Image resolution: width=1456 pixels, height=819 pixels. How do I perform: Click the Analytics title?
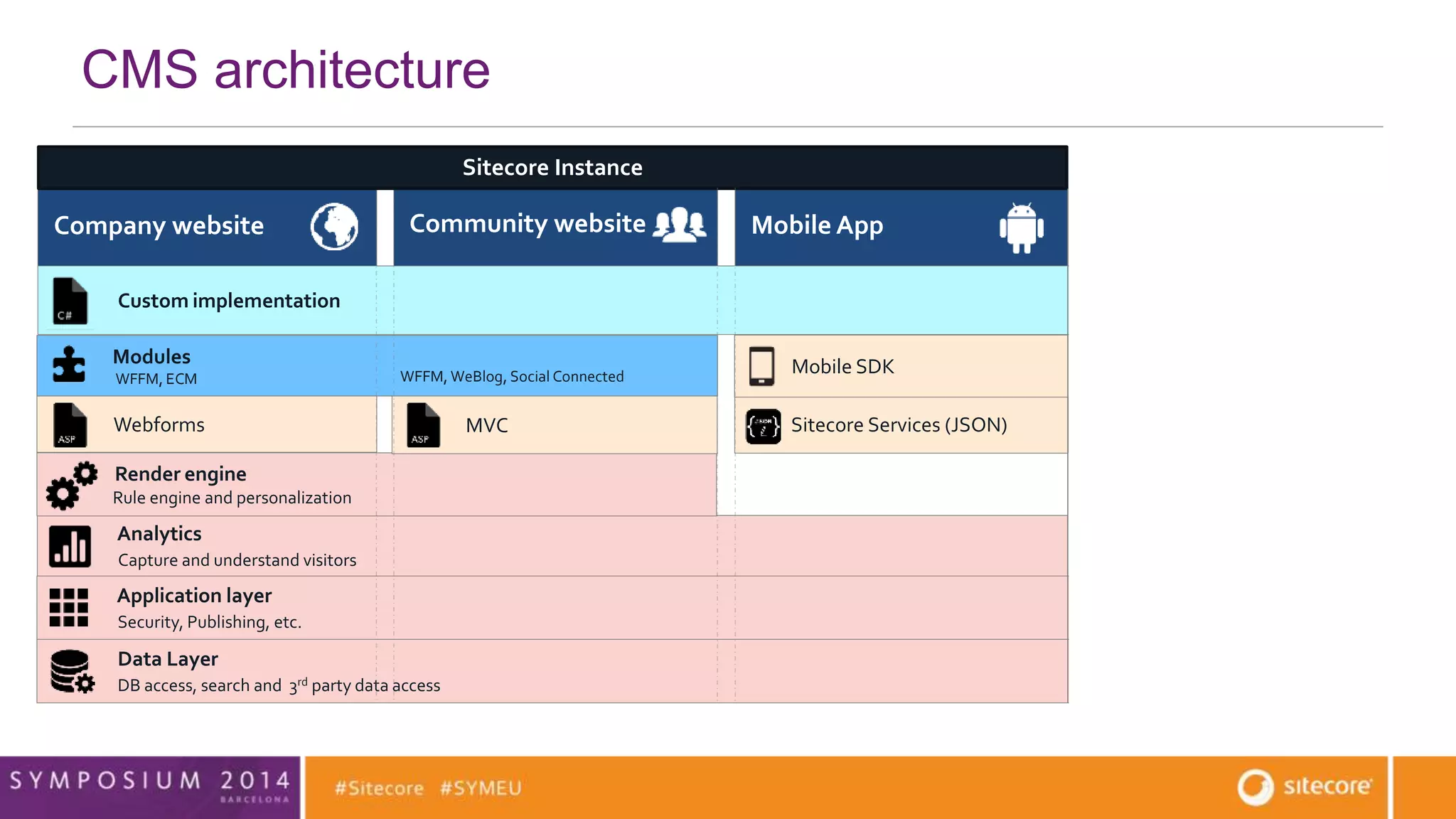pos(160,534)
